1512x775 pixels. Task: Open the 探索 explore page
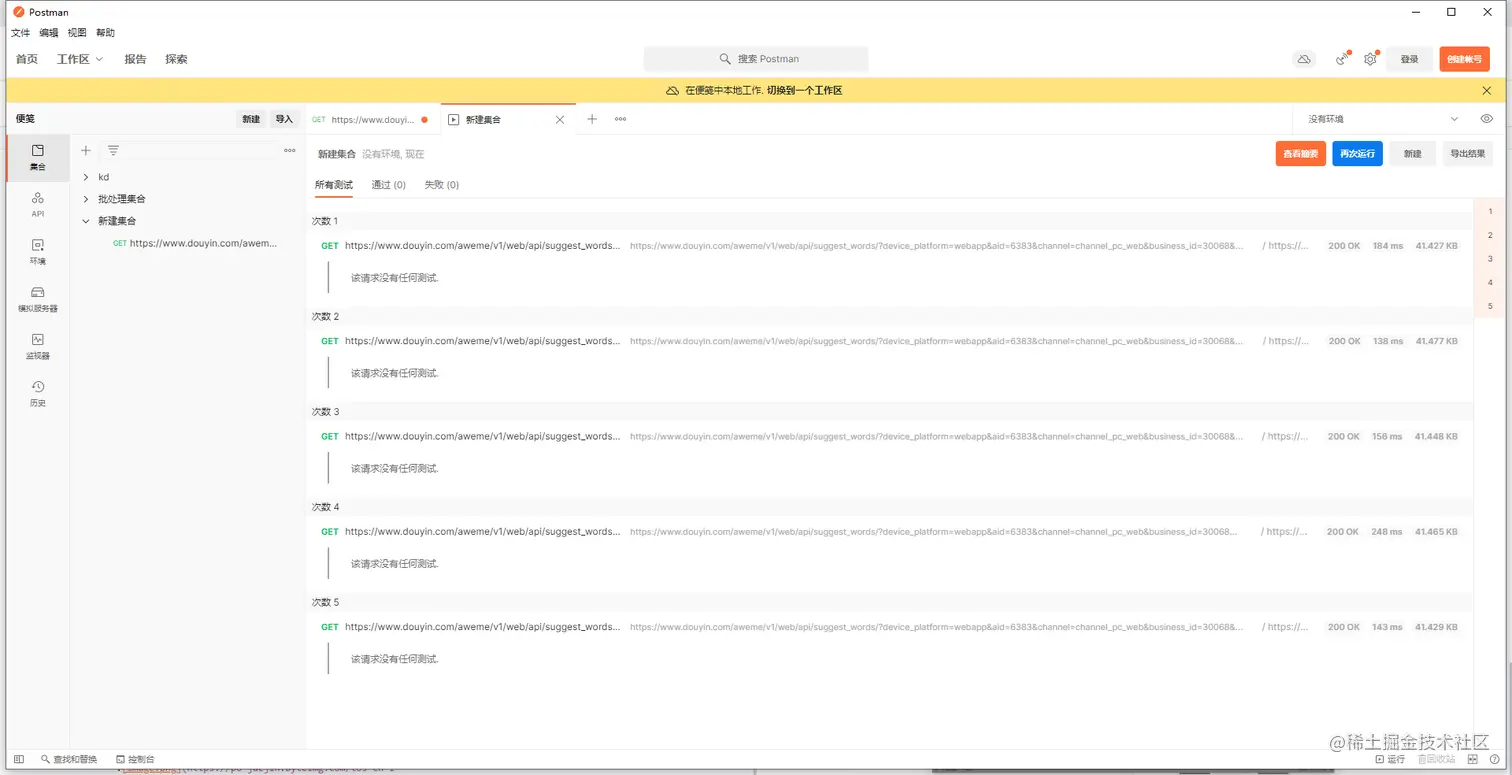point(176,59)
